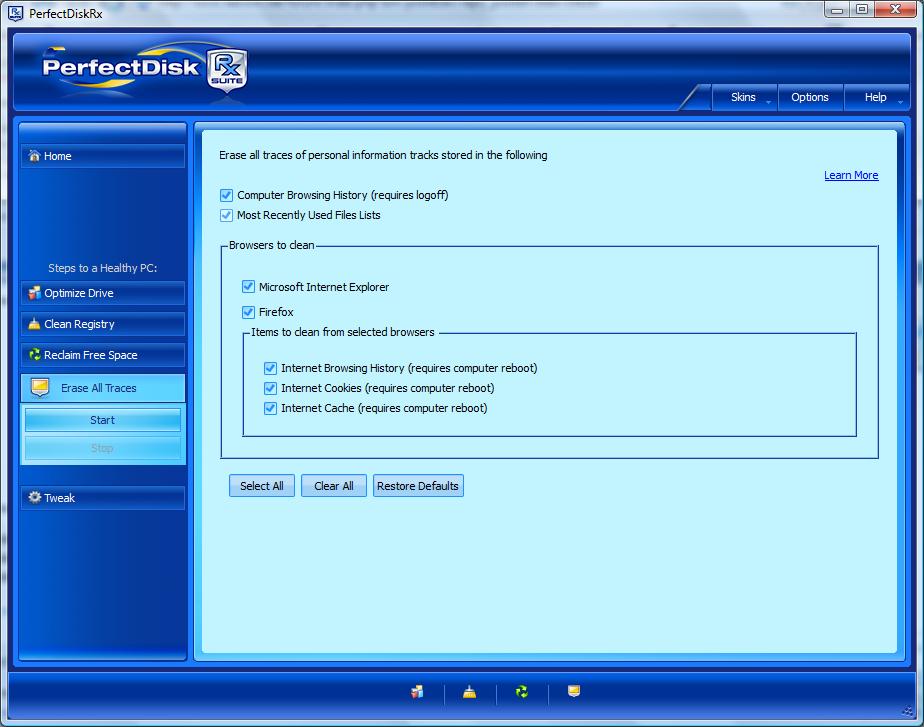Click the green recycle icon in bottom toolbar
This screenshot has width=924, height=727.
click(x=521, y=691)
